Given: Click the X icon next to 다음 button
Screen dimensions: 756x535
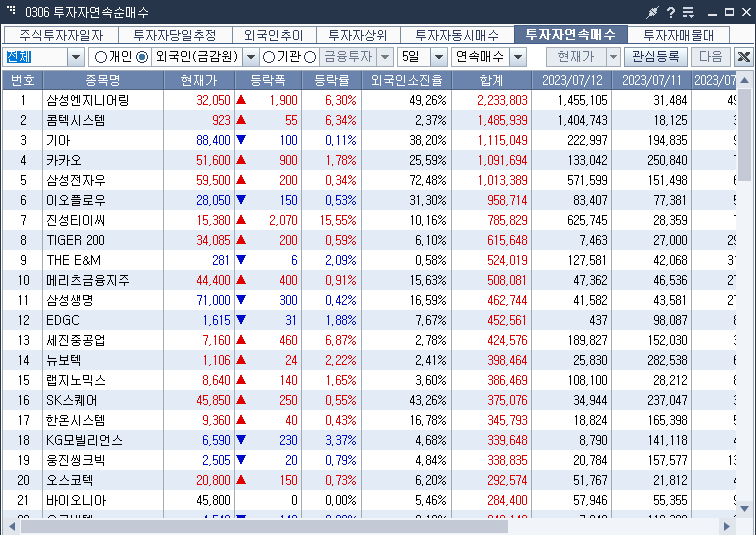Looking at the screenshot, I should coord(743,57).
